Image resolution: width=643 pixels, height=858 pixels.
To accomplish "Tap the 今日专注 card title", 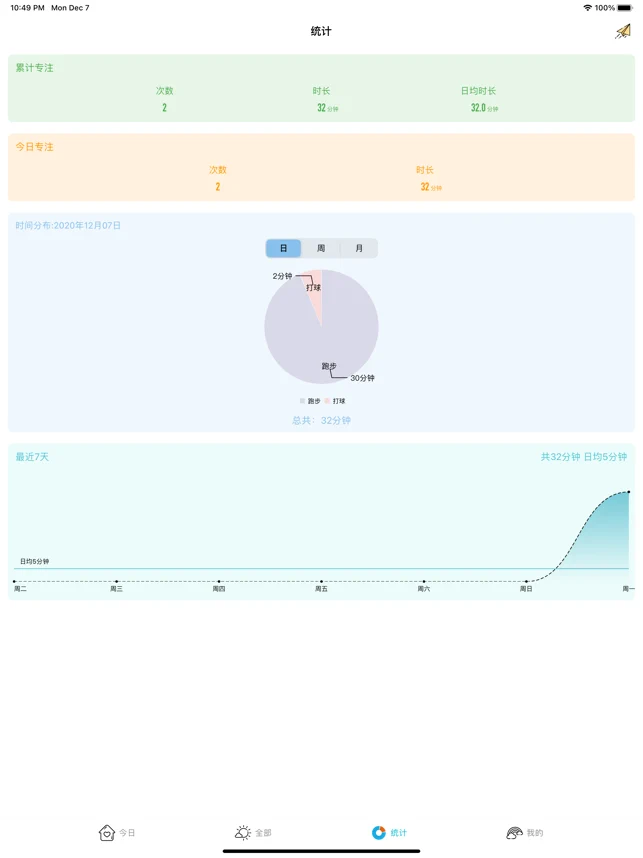I will [x=35, y=147].
